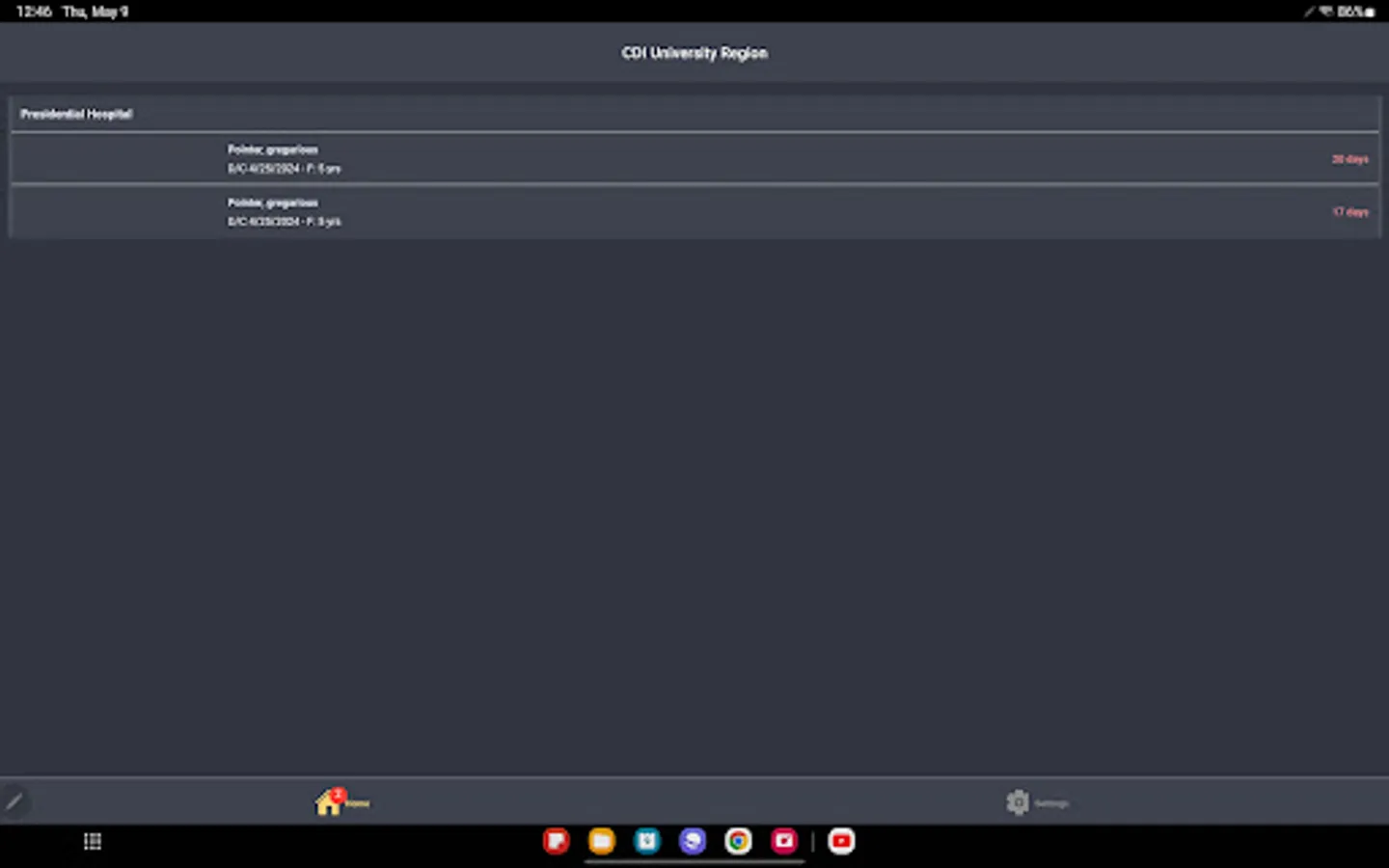
Task: Open the second patient row showing 17 days
Action: (x=694, y=211)
